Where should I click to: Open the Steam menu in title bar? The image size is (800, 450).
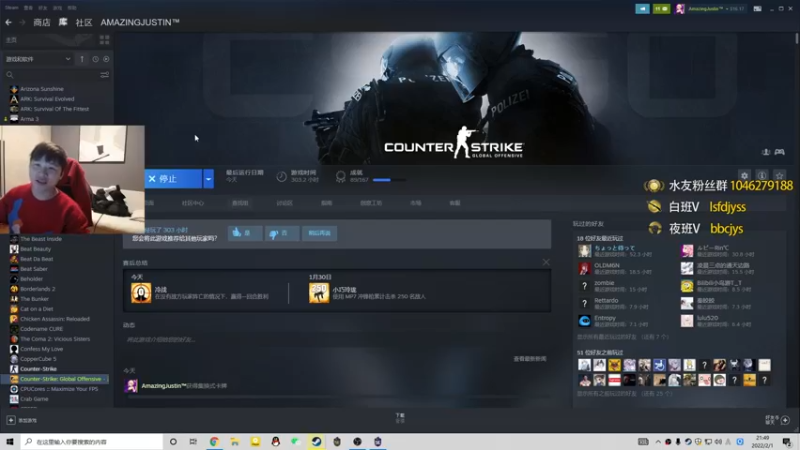click(11, 8)
